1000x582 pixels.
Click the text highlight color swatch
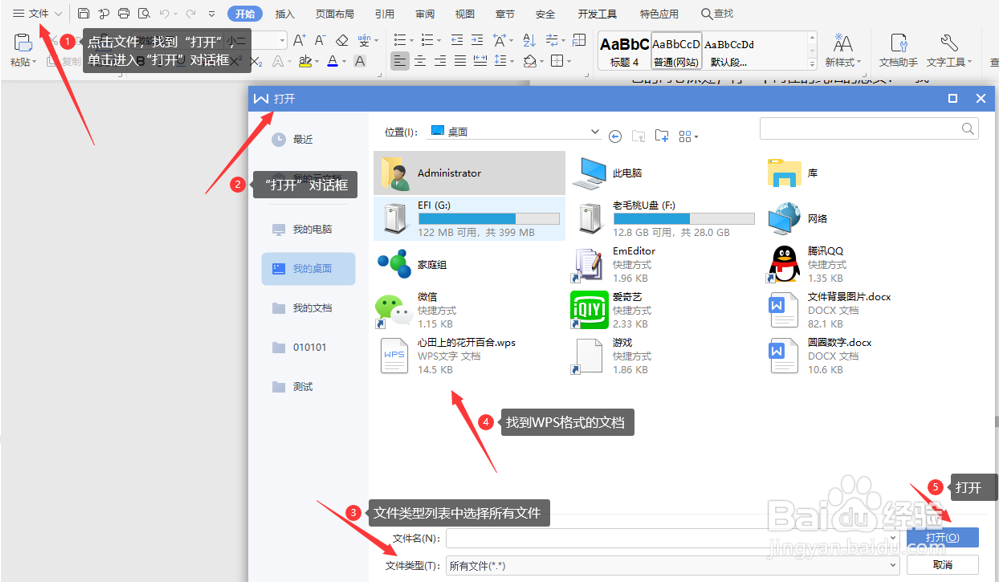[305, 61]
